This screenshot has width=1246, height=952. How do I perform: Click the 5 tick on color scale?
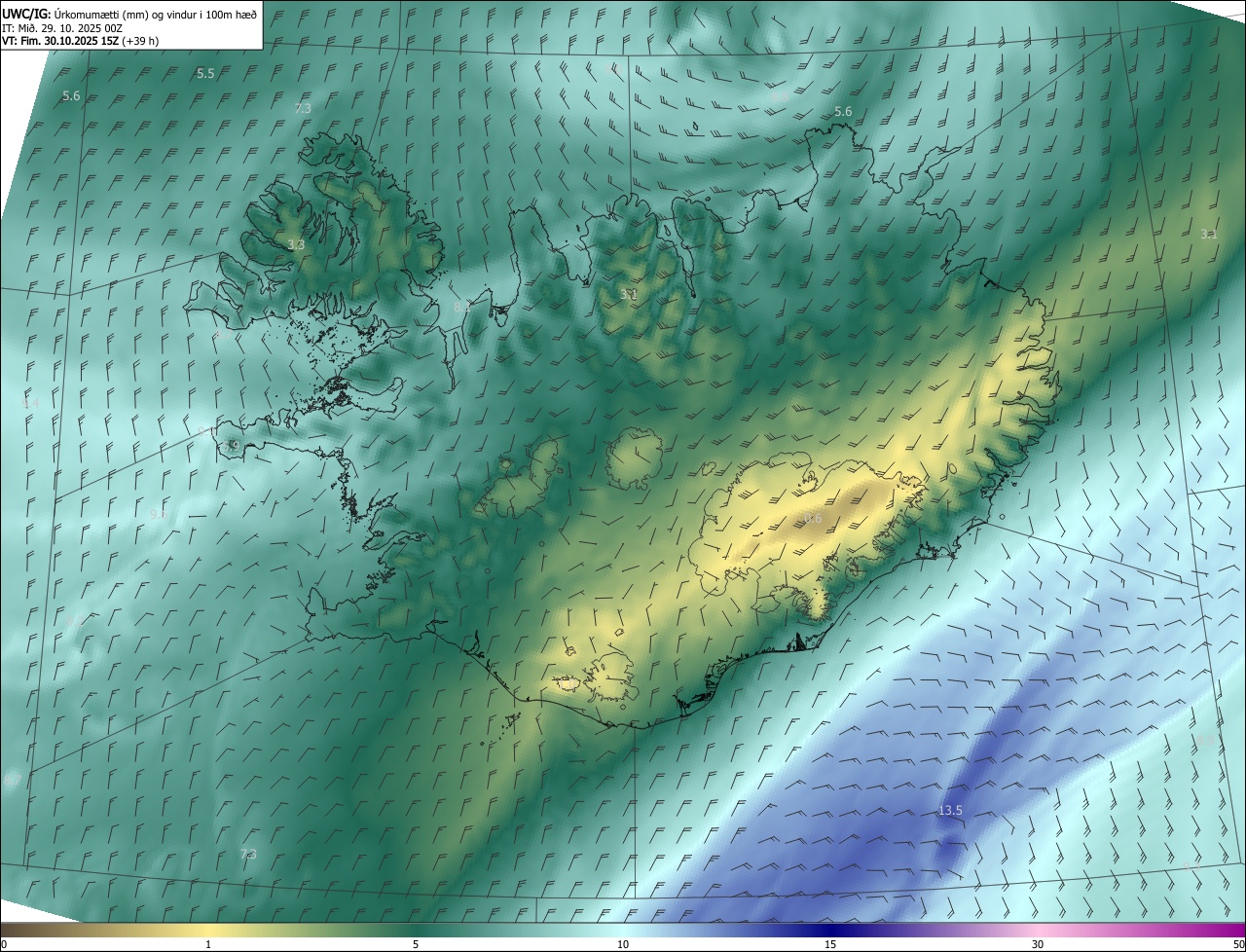pyautogui.click(x=416, y=945)
